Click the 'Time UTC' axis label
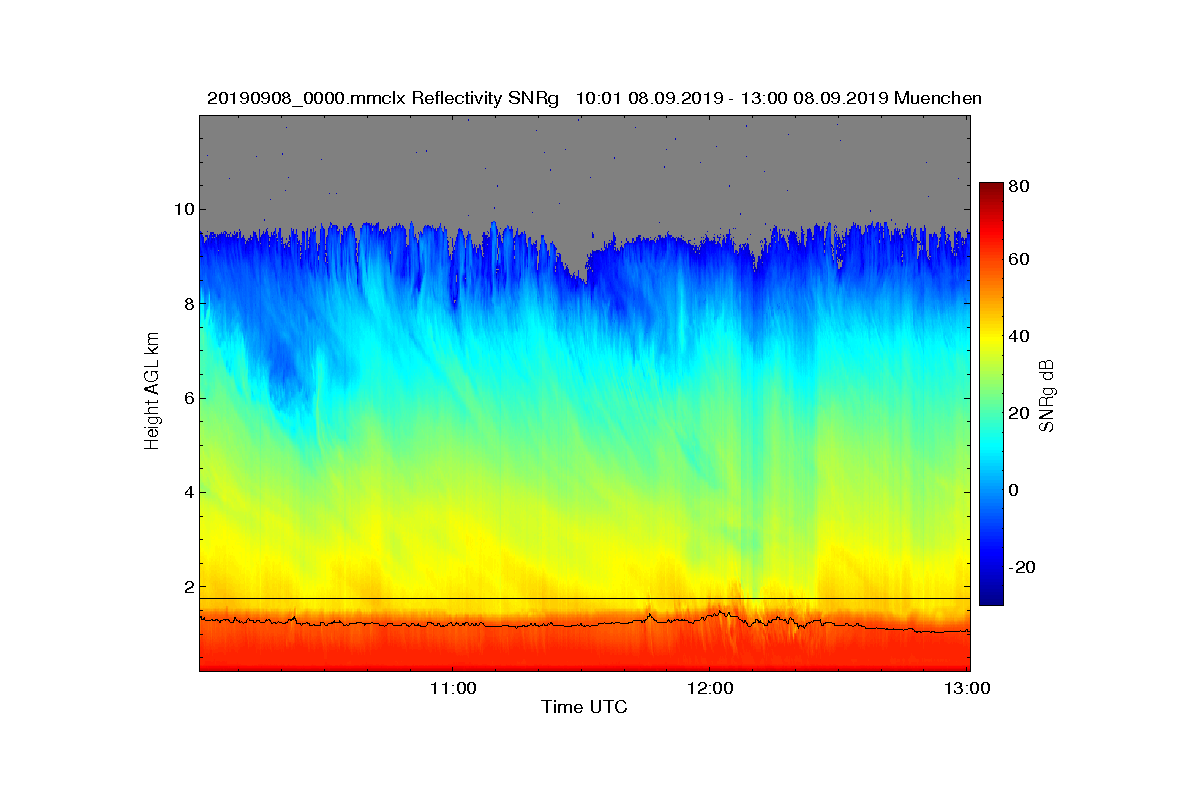 [x=585, y=708]
